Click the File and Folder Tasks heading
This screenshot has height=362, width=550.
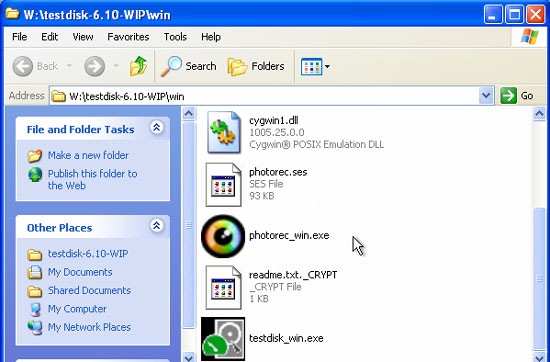[x=80, y=129]
